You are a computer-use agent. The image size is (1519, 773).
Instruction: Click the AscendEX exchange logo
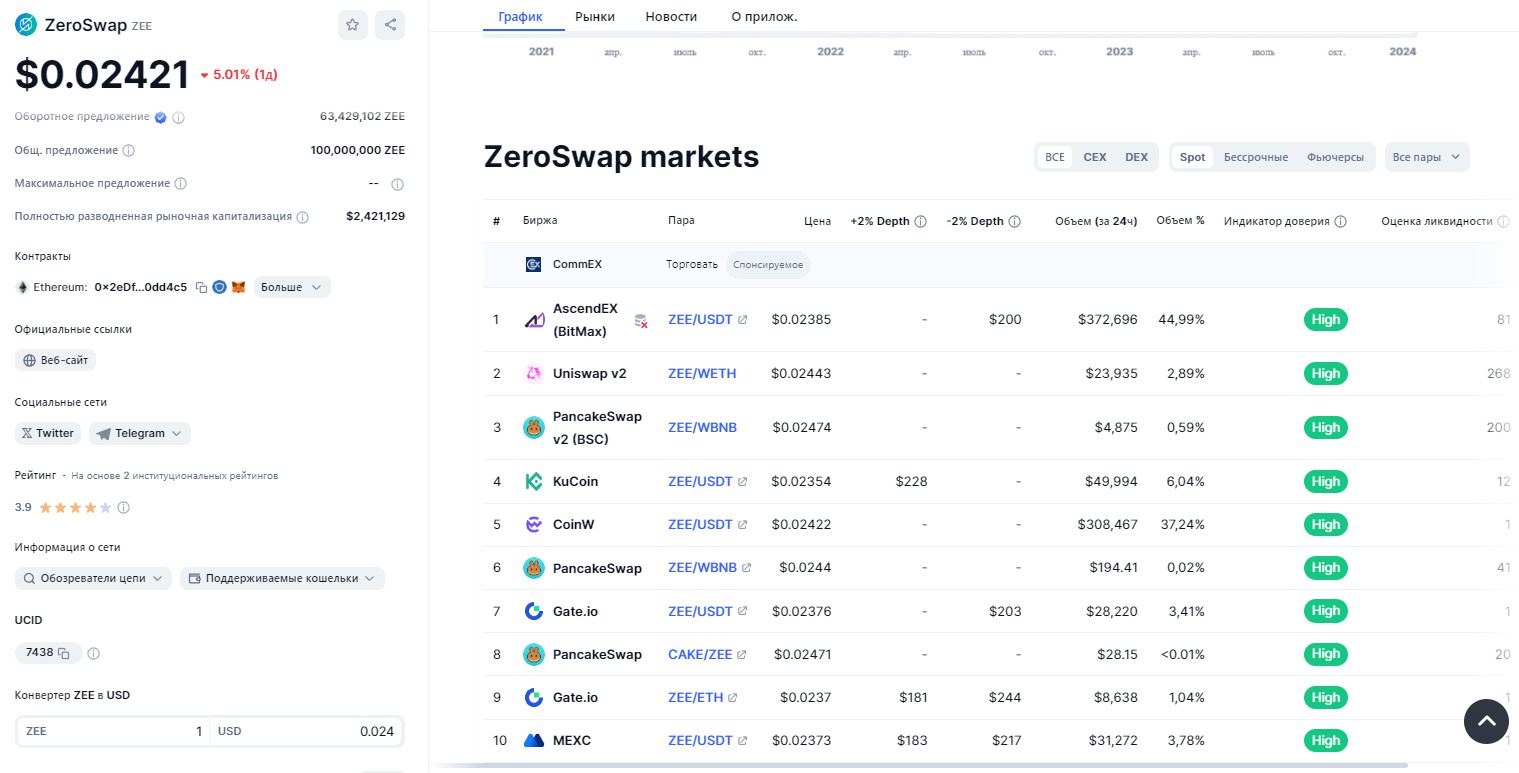[534, 320]
